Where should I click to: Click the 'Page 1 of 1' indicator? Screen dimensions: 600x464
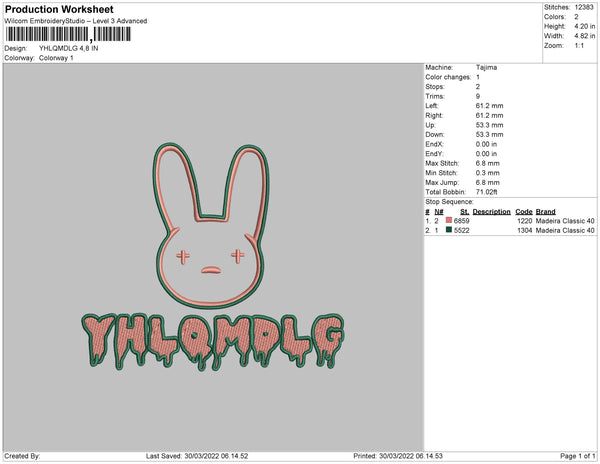point(577,456)
